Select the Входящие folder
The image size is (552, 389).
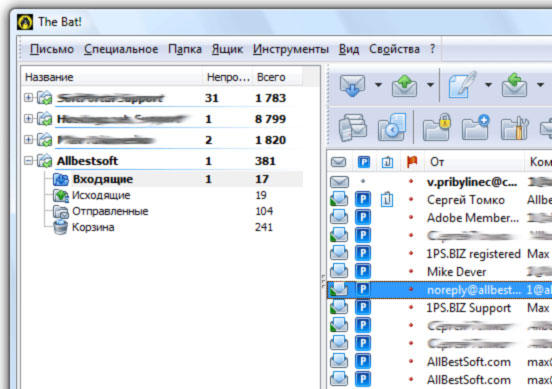(x=103, y=179)
